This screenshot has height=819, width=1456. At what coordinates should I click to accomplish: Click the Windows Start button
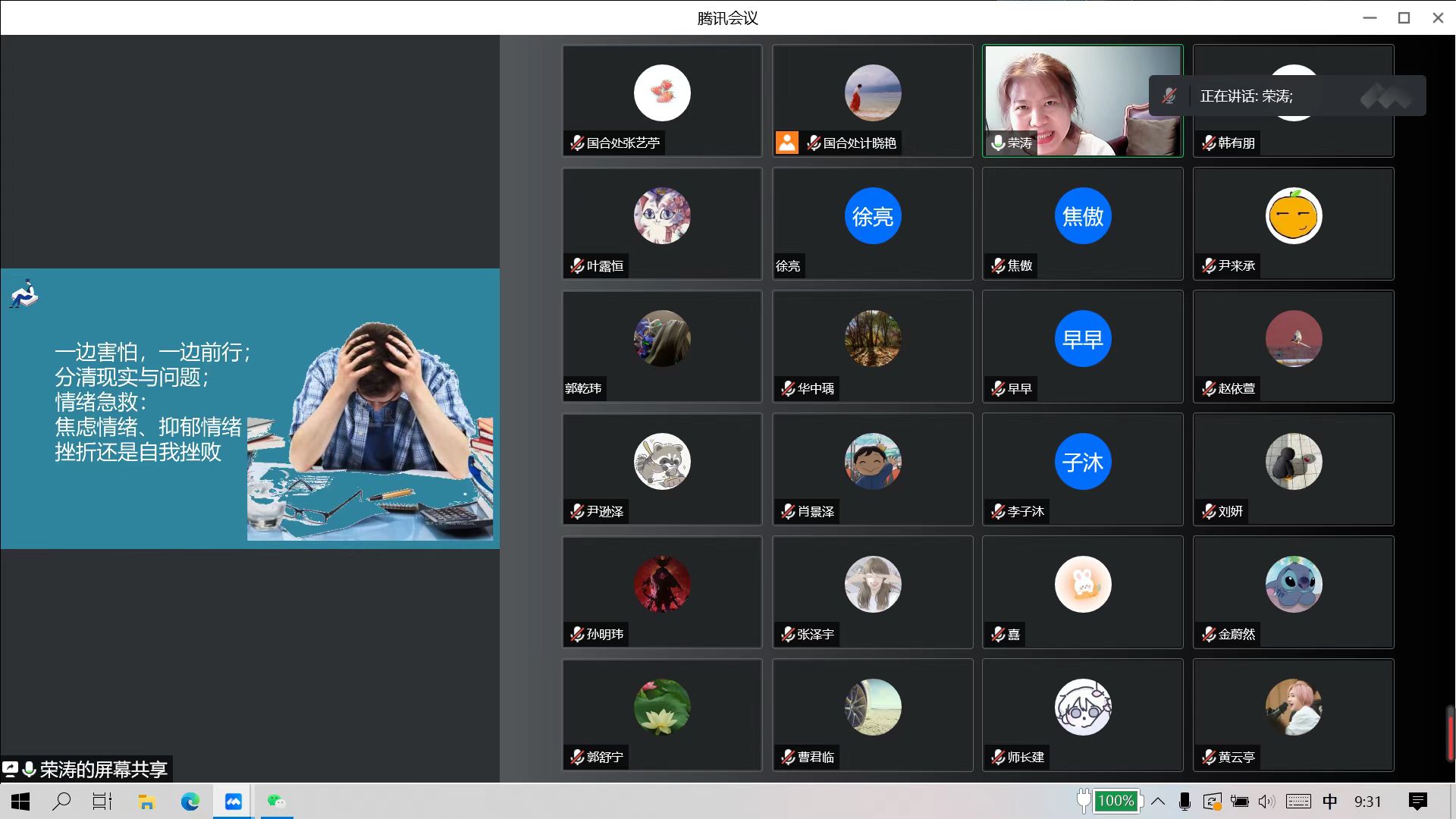point(20,802)
